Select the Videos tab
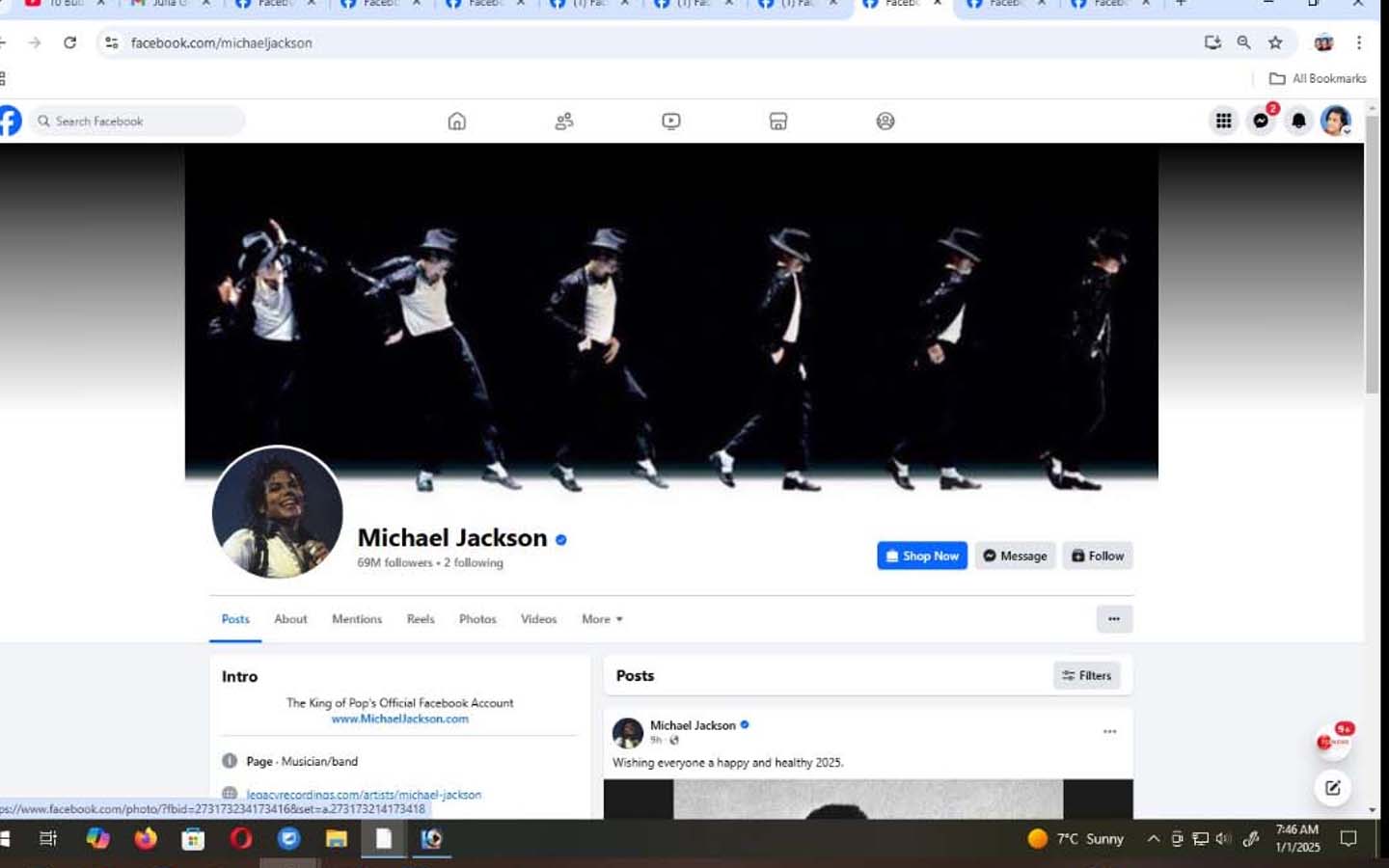Screen dimensions: 1389x868 538,619
